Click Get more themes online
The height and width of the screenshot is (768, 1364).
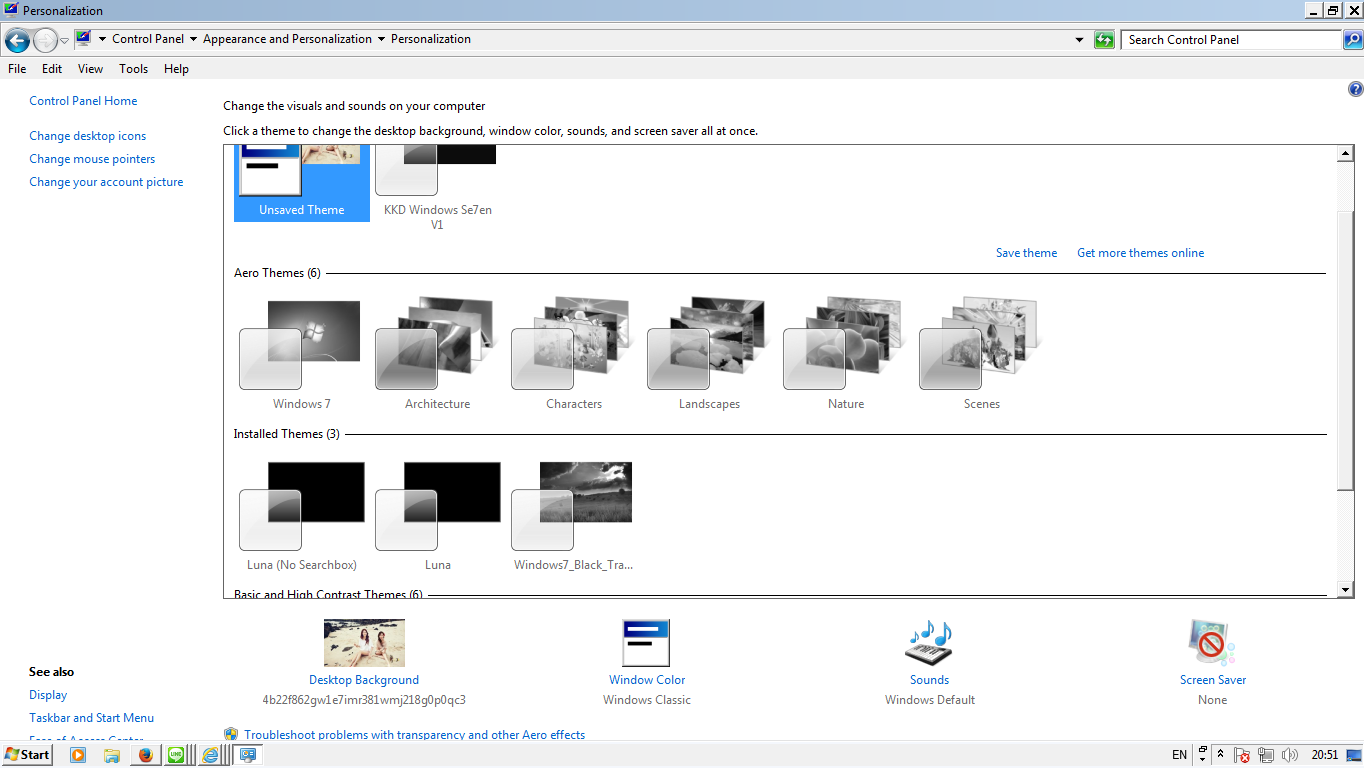(1140, 253)
